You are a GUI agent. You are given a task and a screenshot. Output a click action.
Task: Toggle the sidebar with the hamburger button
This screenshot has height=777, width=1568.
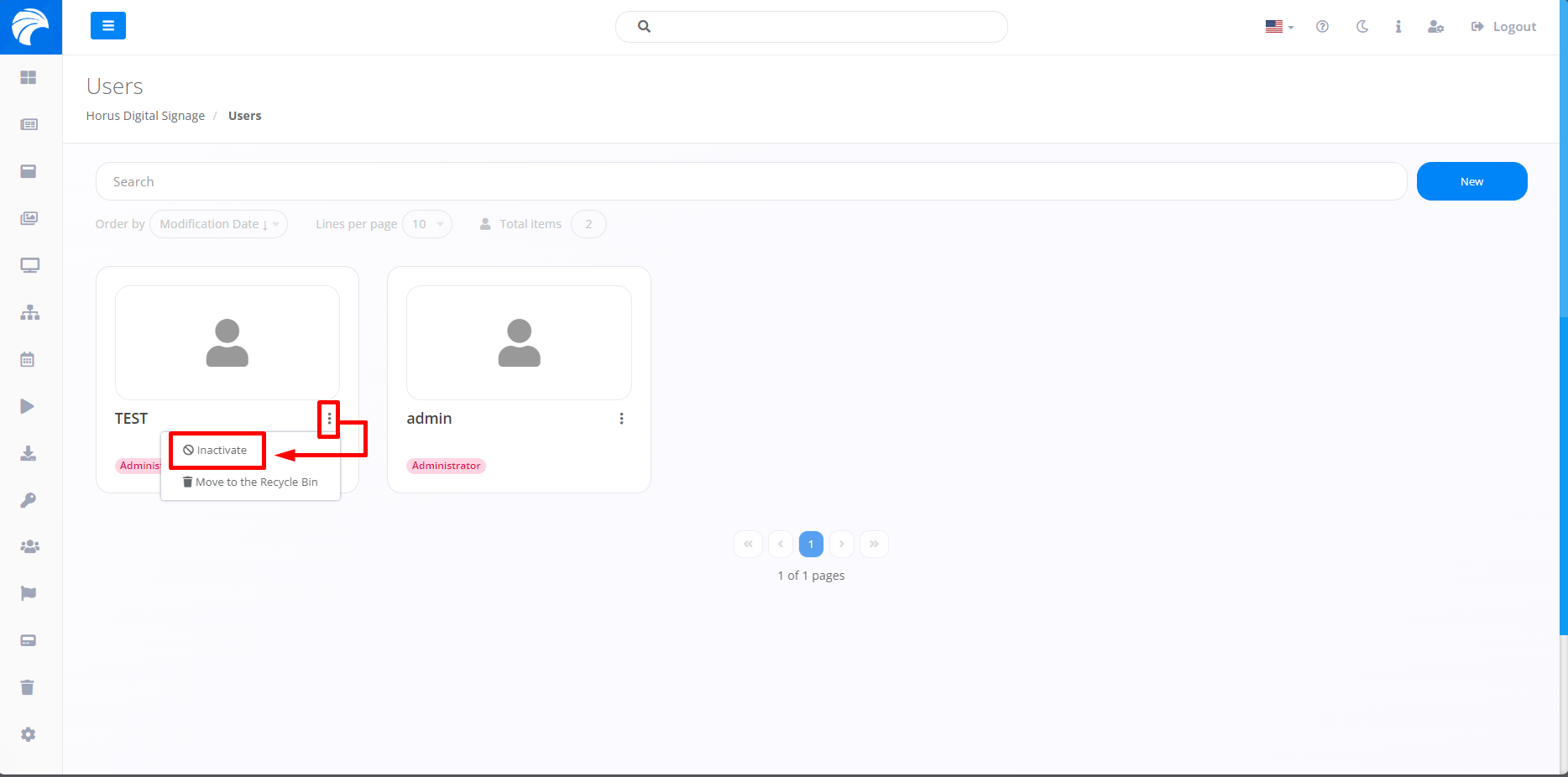tap(107, 26)
